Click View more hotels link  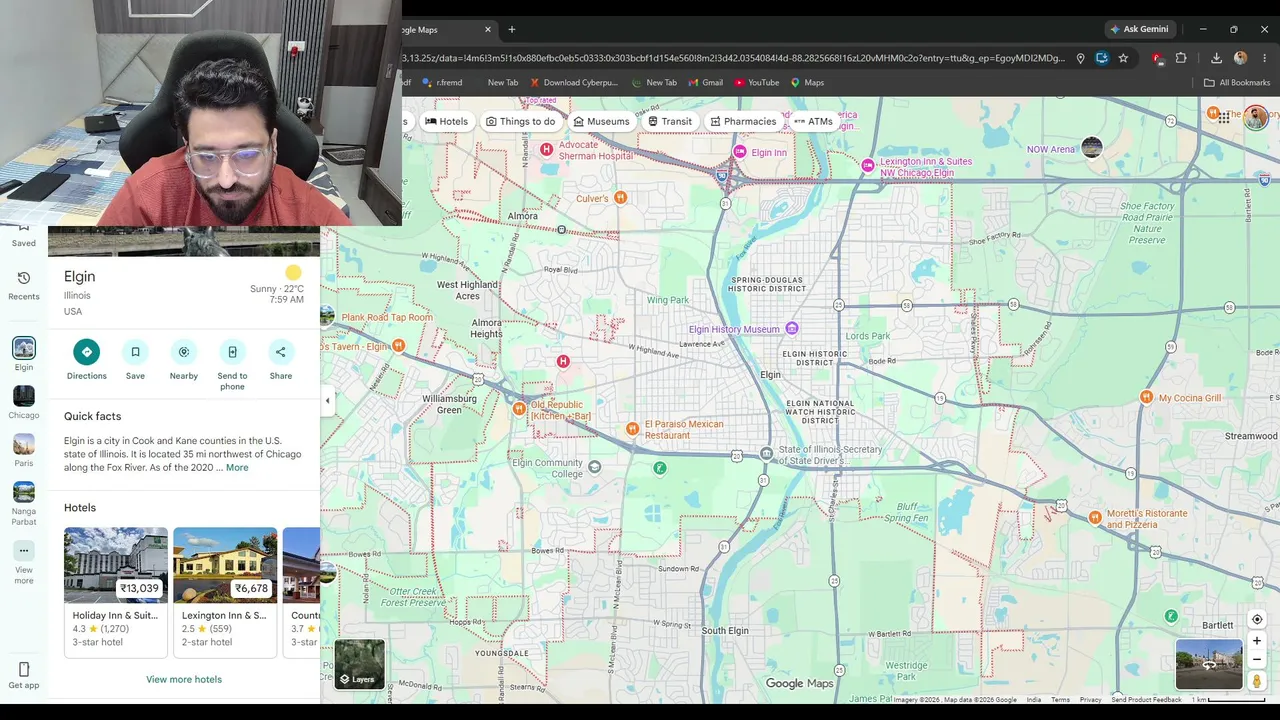(184, 679)
